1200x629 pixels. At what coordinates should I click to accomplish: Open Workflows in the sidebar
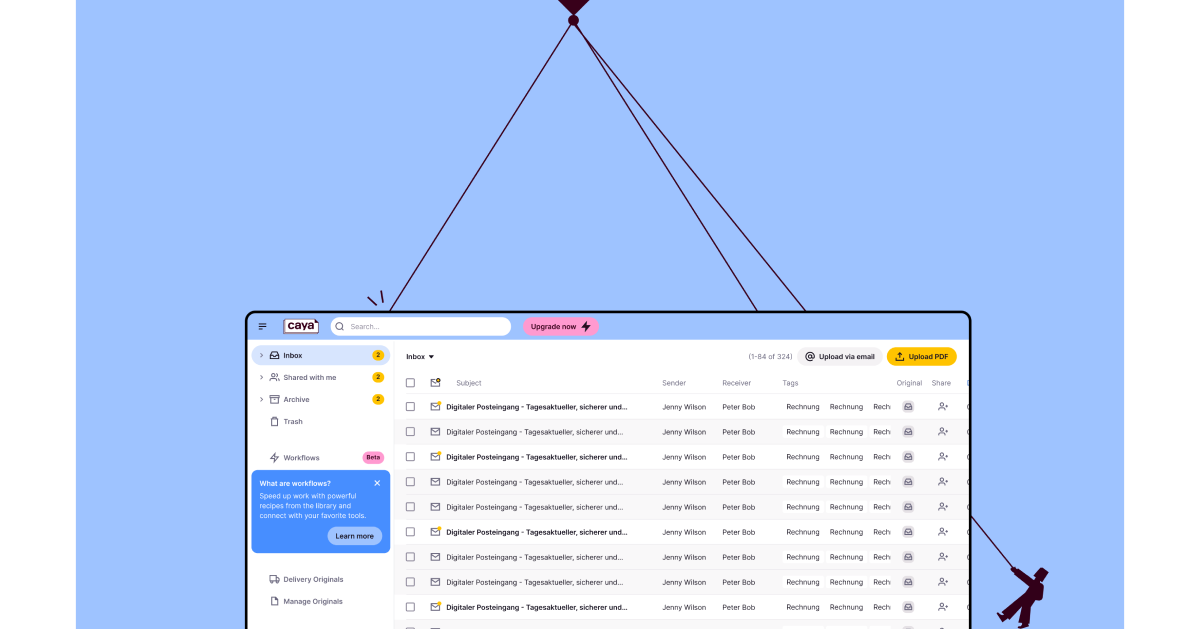(x=301, y=457)
